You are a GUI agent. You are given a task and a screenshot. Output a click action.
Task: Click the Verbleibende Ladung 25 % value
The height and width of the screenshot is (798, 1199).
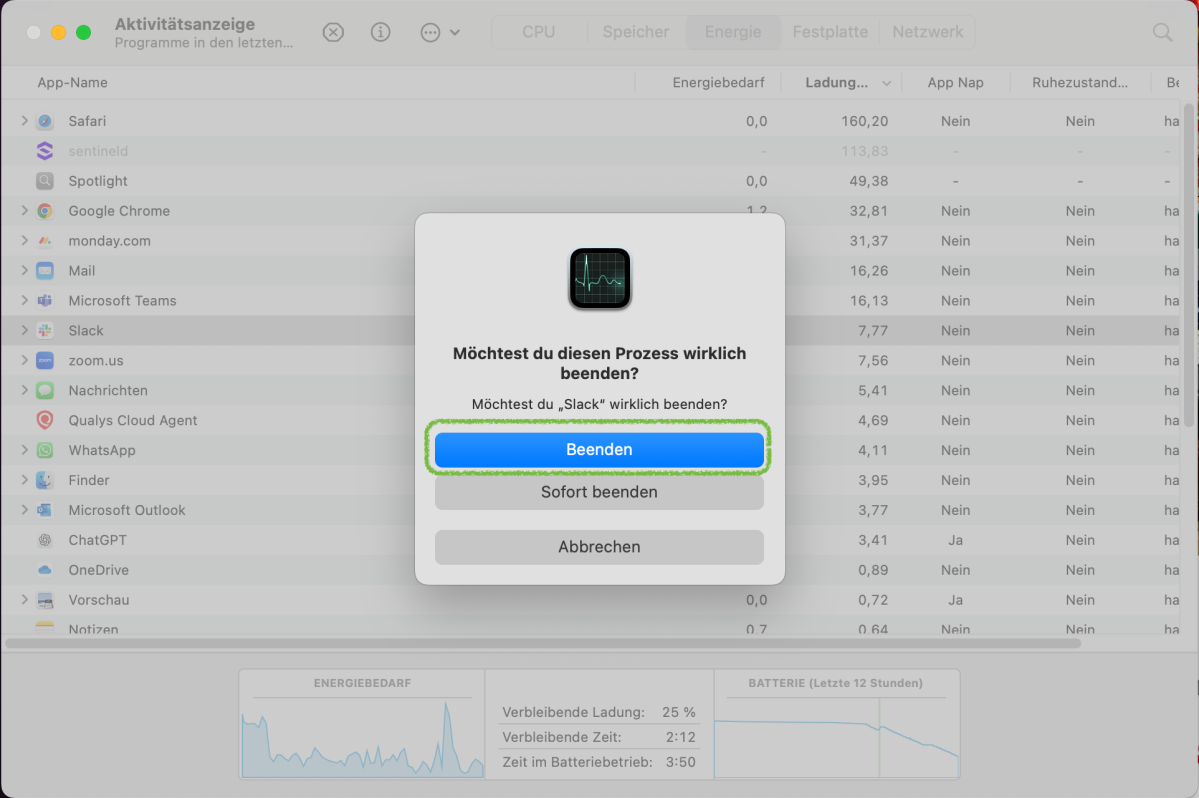679,712
